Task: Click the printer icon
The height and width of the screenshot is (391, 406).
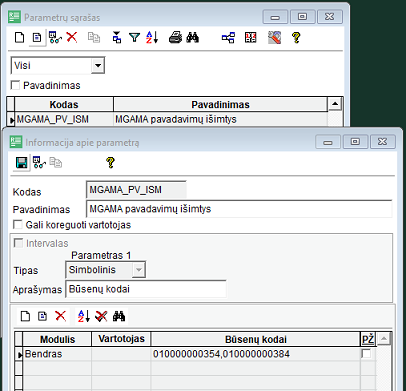Action: tap(175, 37)
